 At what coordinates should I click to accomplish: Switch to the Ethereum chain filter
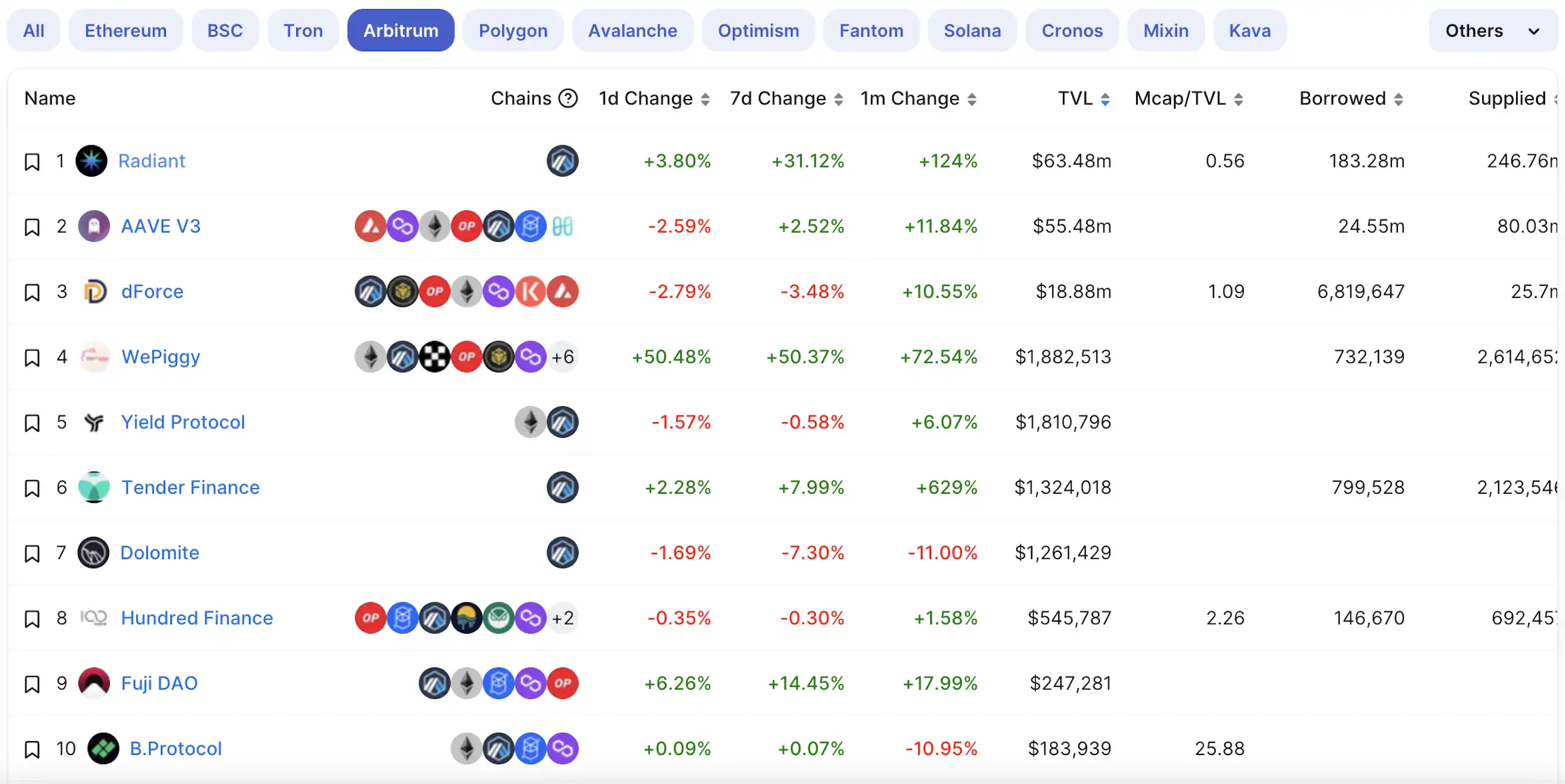click(125, 30)
